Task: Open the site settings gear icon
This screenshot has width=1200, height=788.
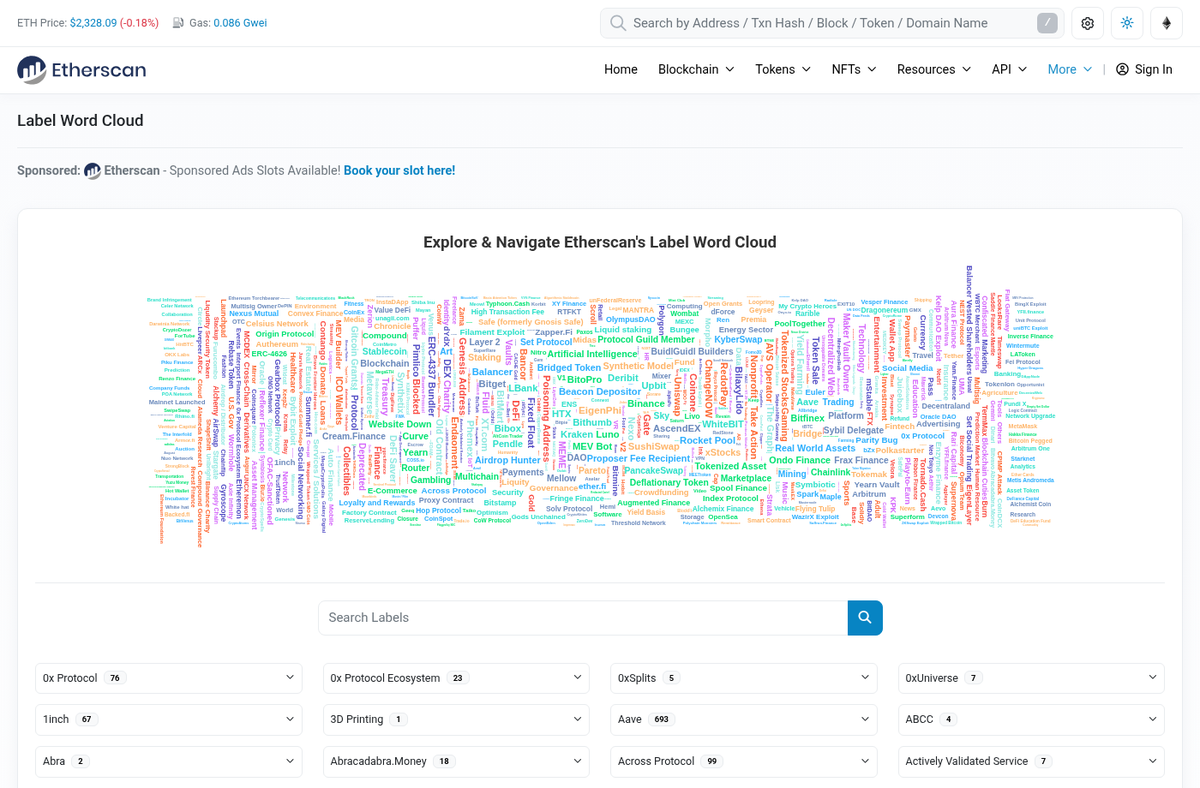Action: point(1088,23)
